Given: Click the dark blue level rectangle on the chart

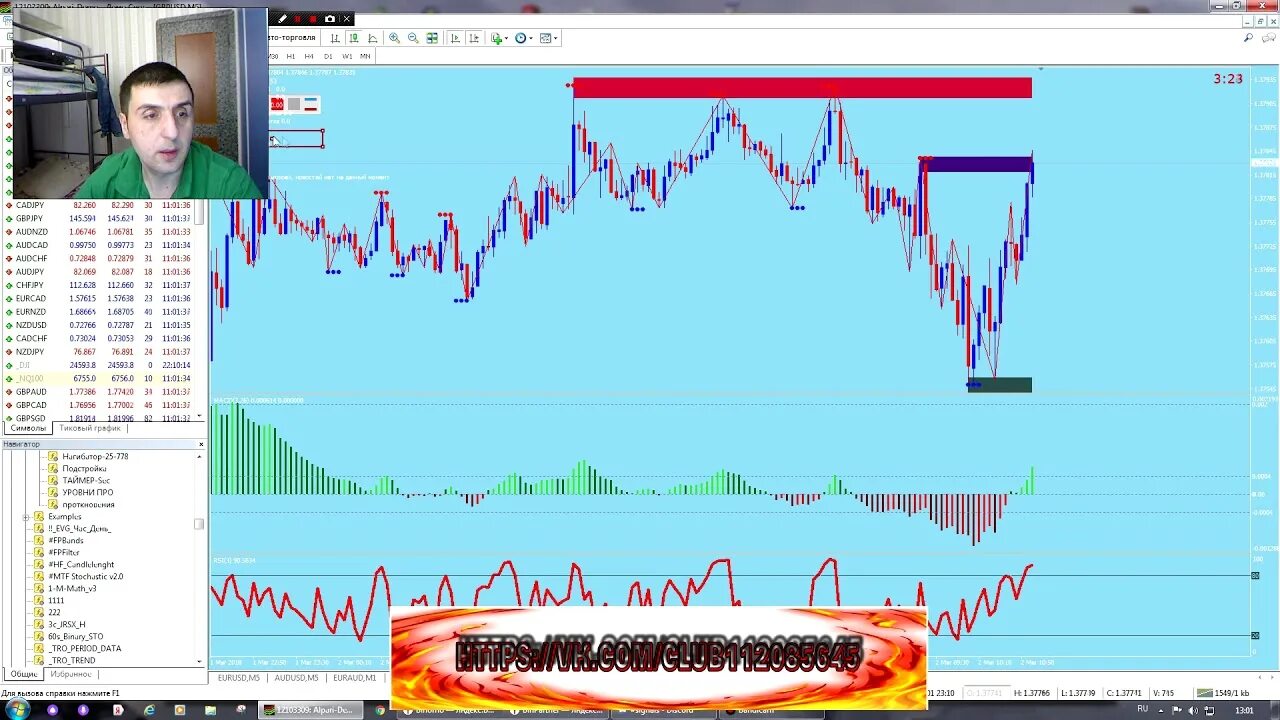Looking at the screenshot, I should click(976, 165).
